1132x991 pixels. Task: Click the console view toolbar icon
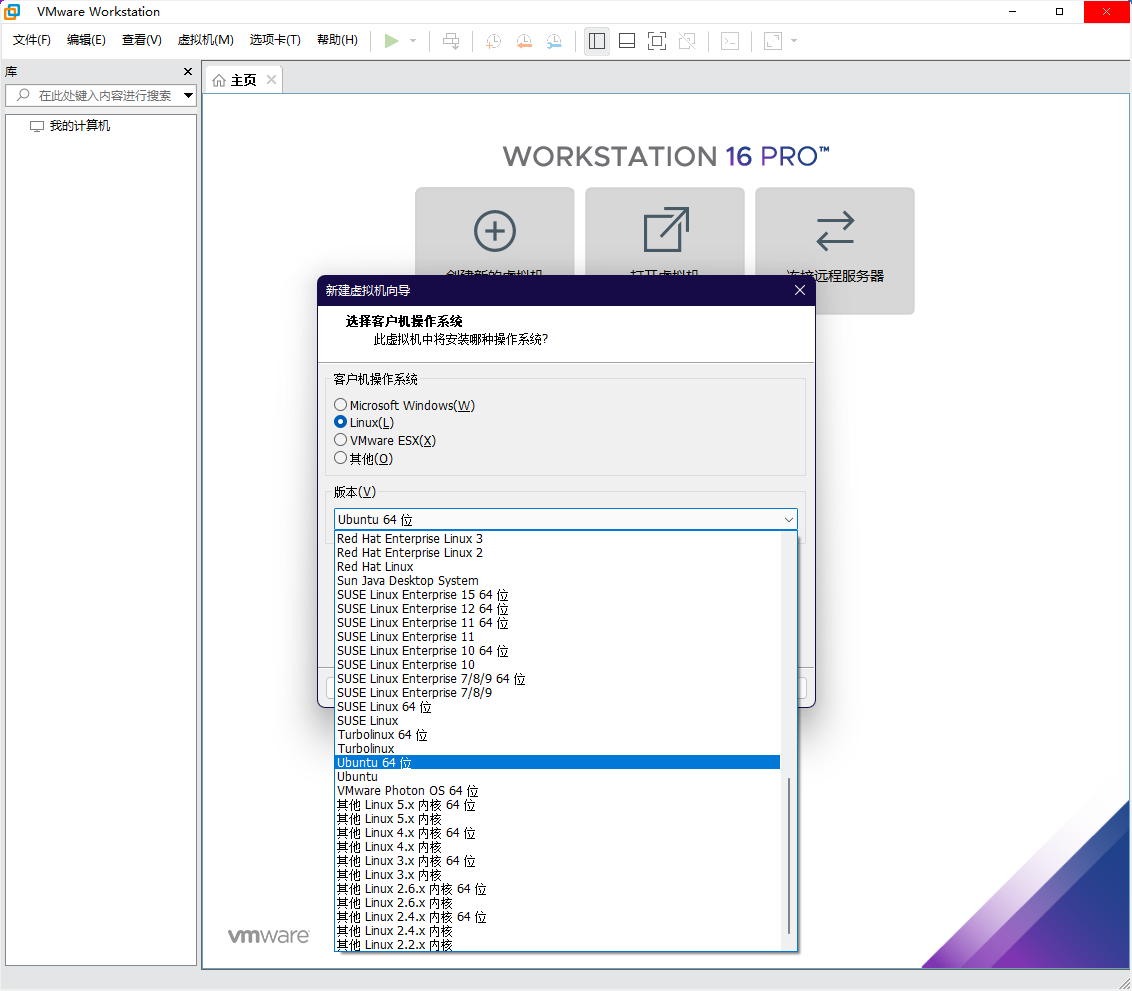[x=730, y=41]
